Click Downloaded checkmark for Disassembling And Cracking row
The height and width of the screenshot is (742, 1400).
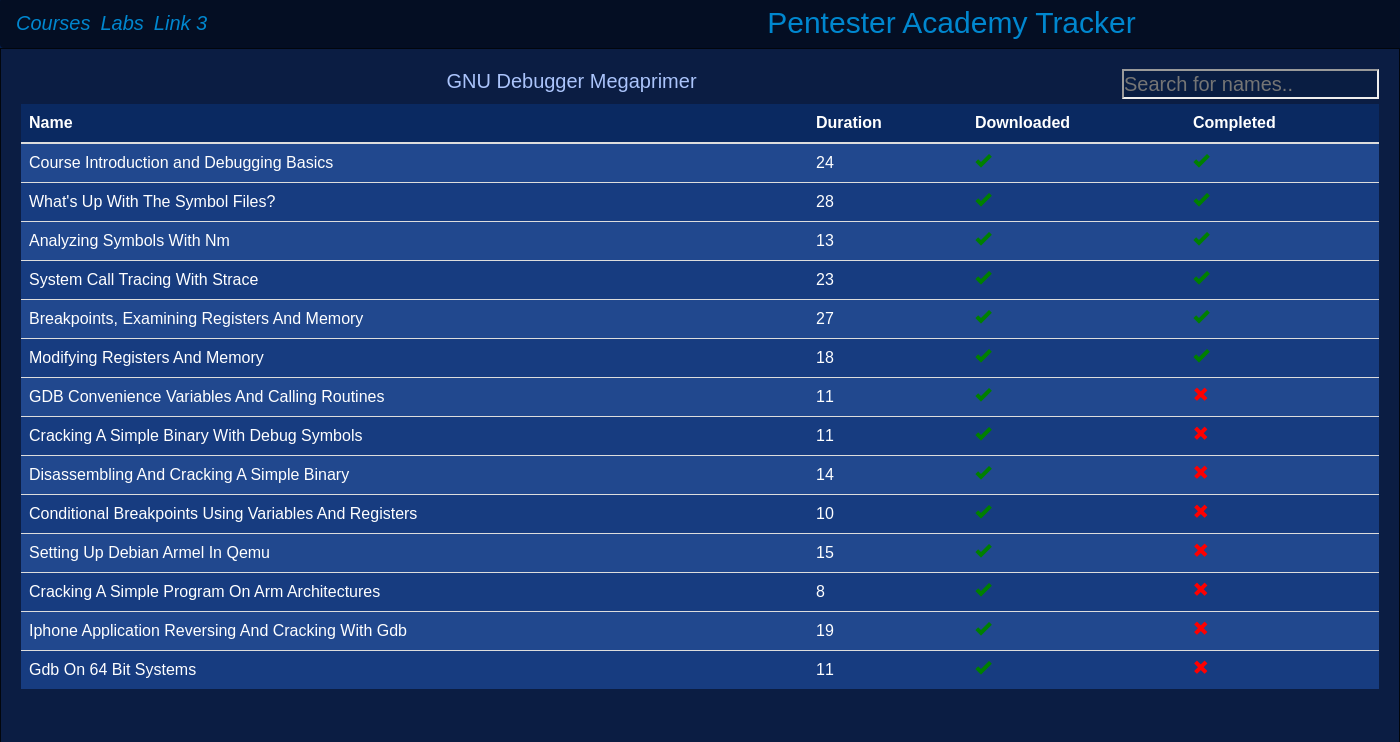[983, 473]
